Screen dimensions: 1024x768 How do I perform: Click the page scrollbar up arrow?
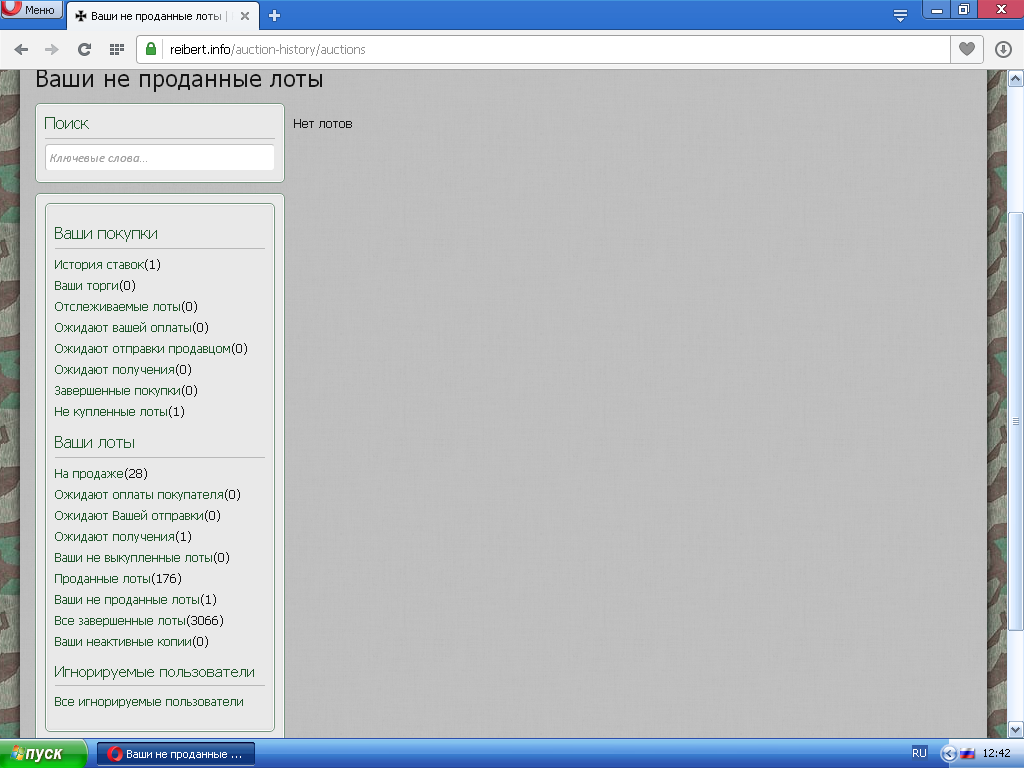(x=1016, y=79)
